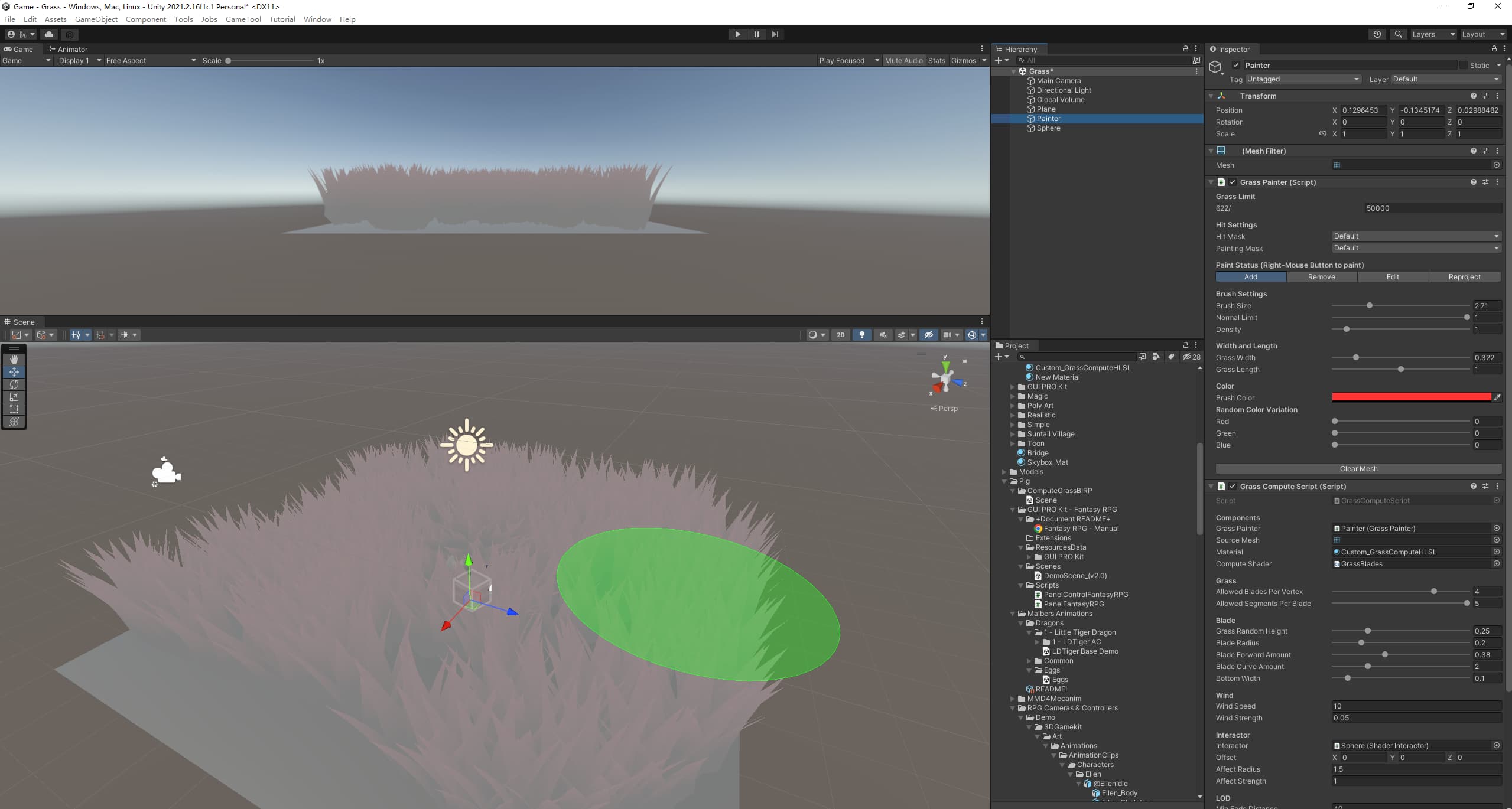Open Unity cloud services icon
Screen dimensions: 1512x809
[x=49, y=34]
